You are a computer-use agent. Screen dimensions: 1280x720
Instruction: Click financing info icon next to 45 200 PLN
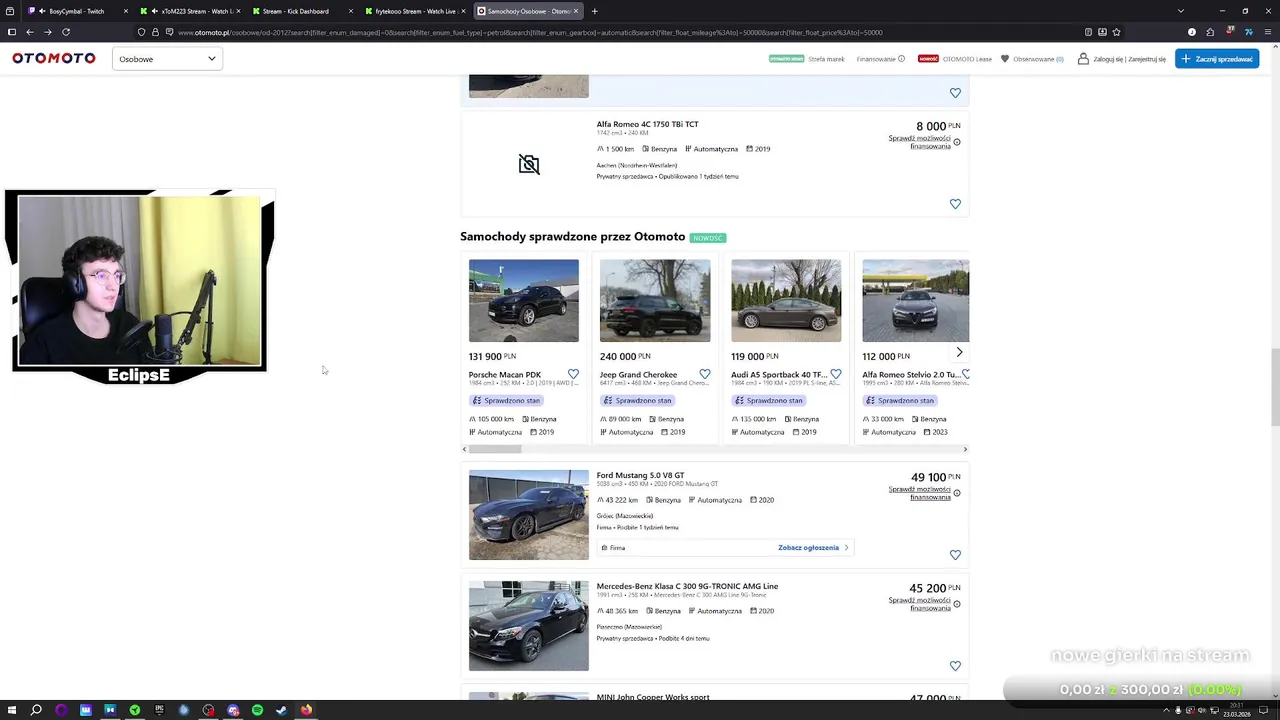tap(957, 604)
